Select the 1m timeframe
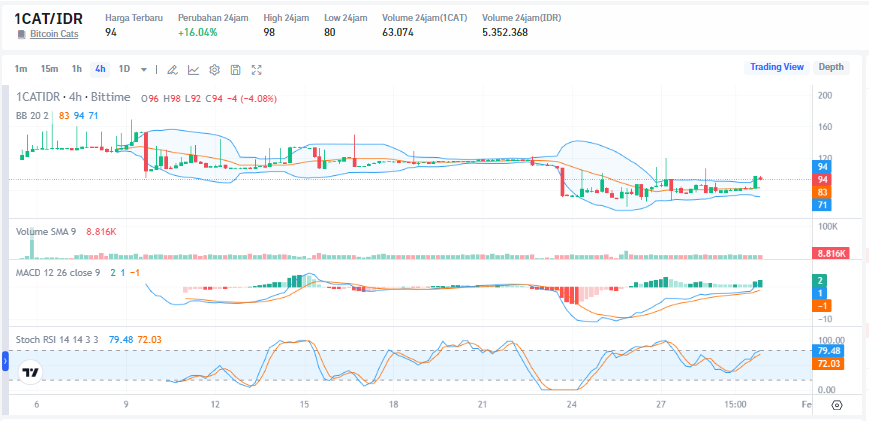Viewport: 869px width, 421px height. pos(21,69)
